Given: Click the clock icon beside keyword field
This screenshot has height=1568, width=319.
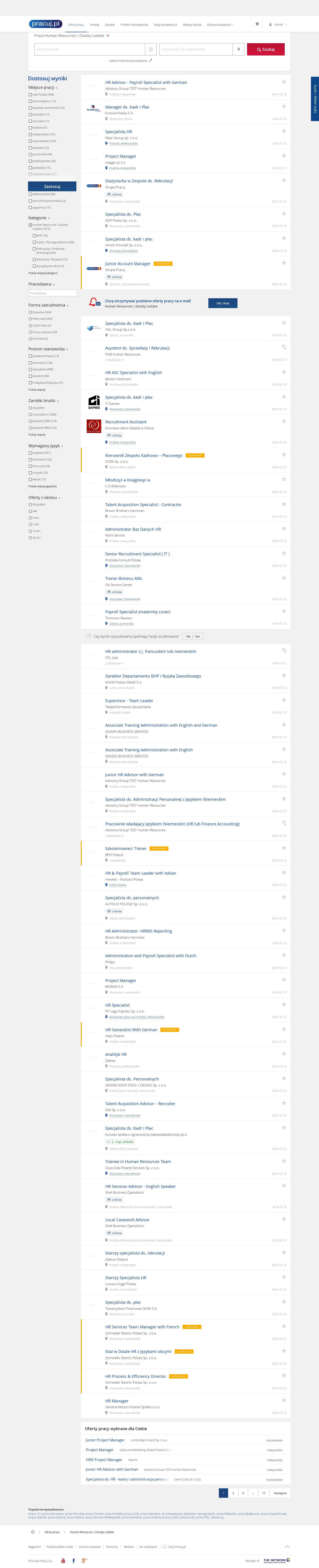Looking at the screenshot, I should pos(151,49).
